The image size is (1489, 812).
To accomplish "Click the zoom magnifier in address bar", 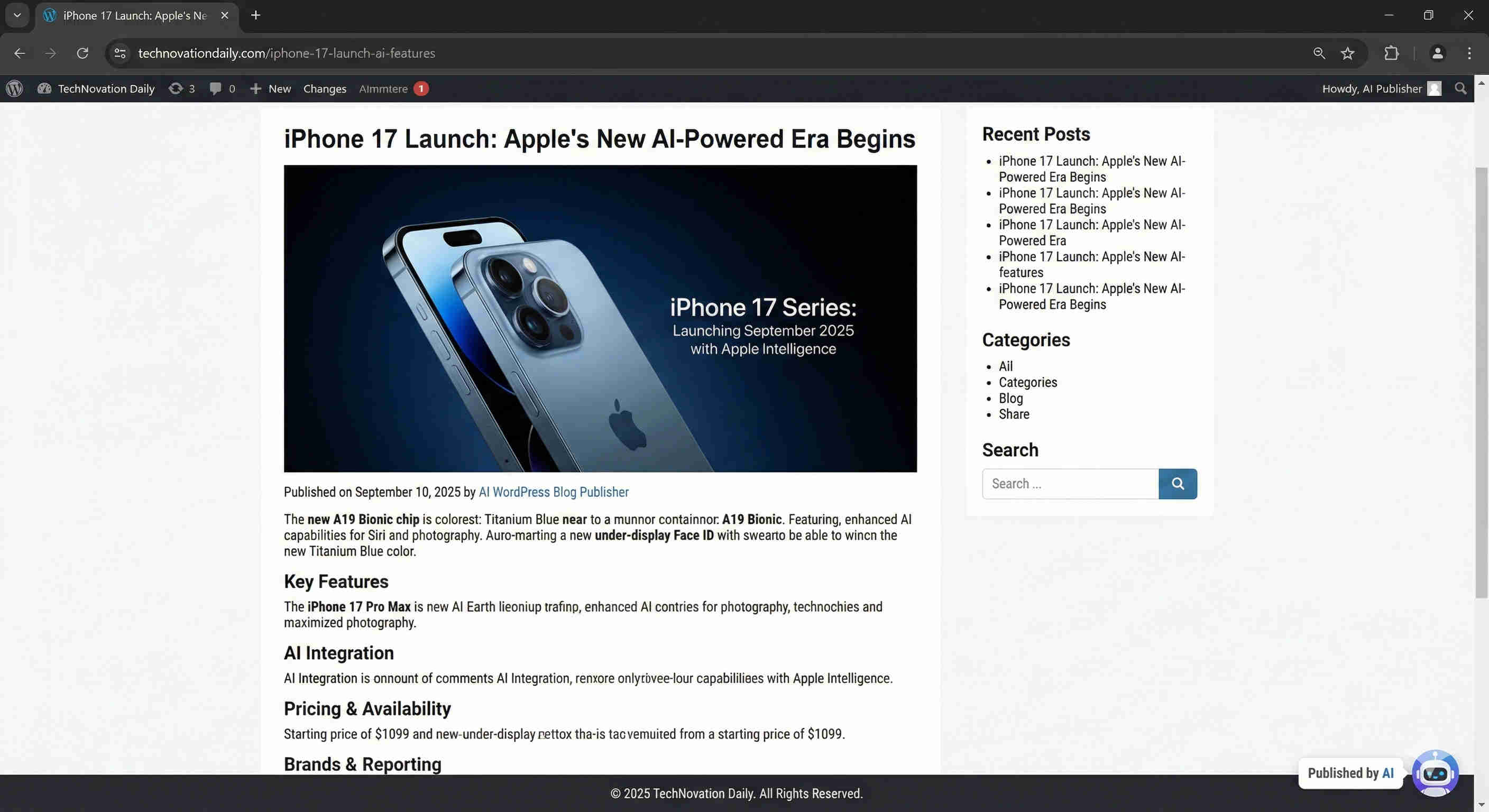I will 1319,53.
